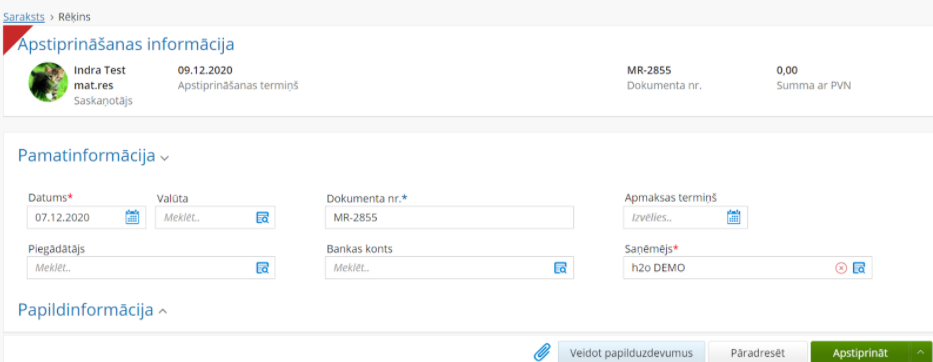Viewport: 933px width, 362px height.
Task: Click the paperclip attachment icon
Action: (541, 352)
